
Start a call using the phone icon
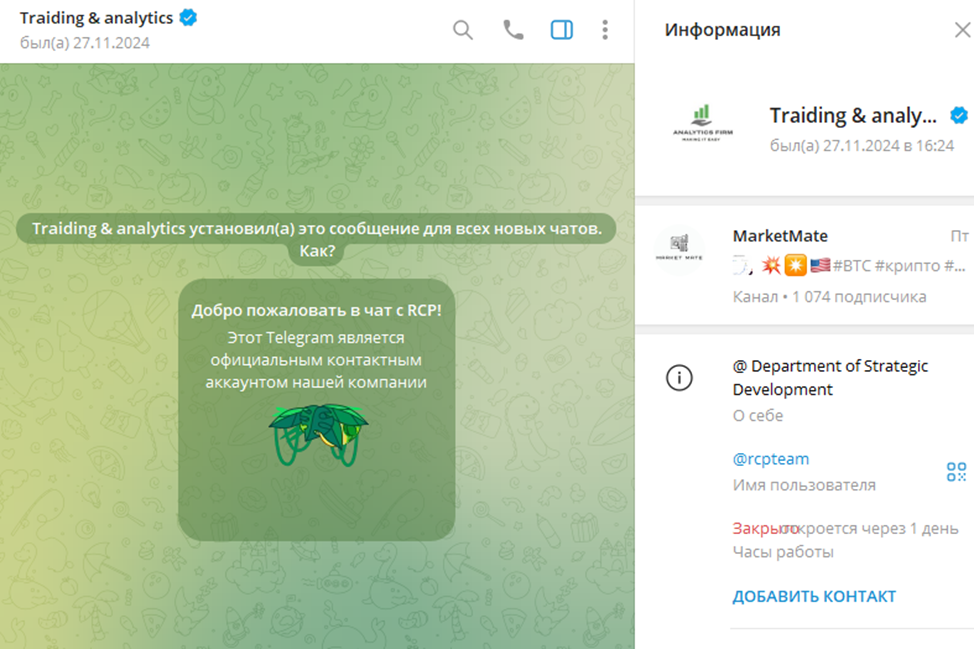(x=512, y=30)
